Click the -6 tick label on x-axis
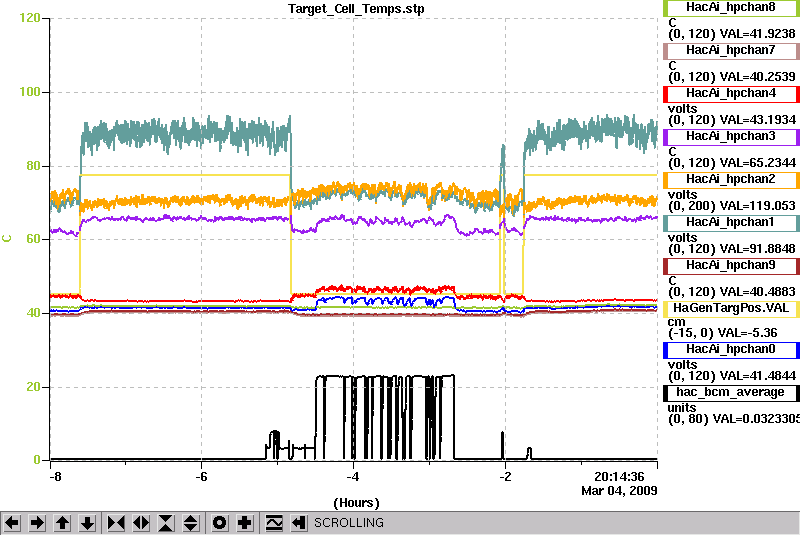This screenshot has height=535, width=800. tap(202, 477)
